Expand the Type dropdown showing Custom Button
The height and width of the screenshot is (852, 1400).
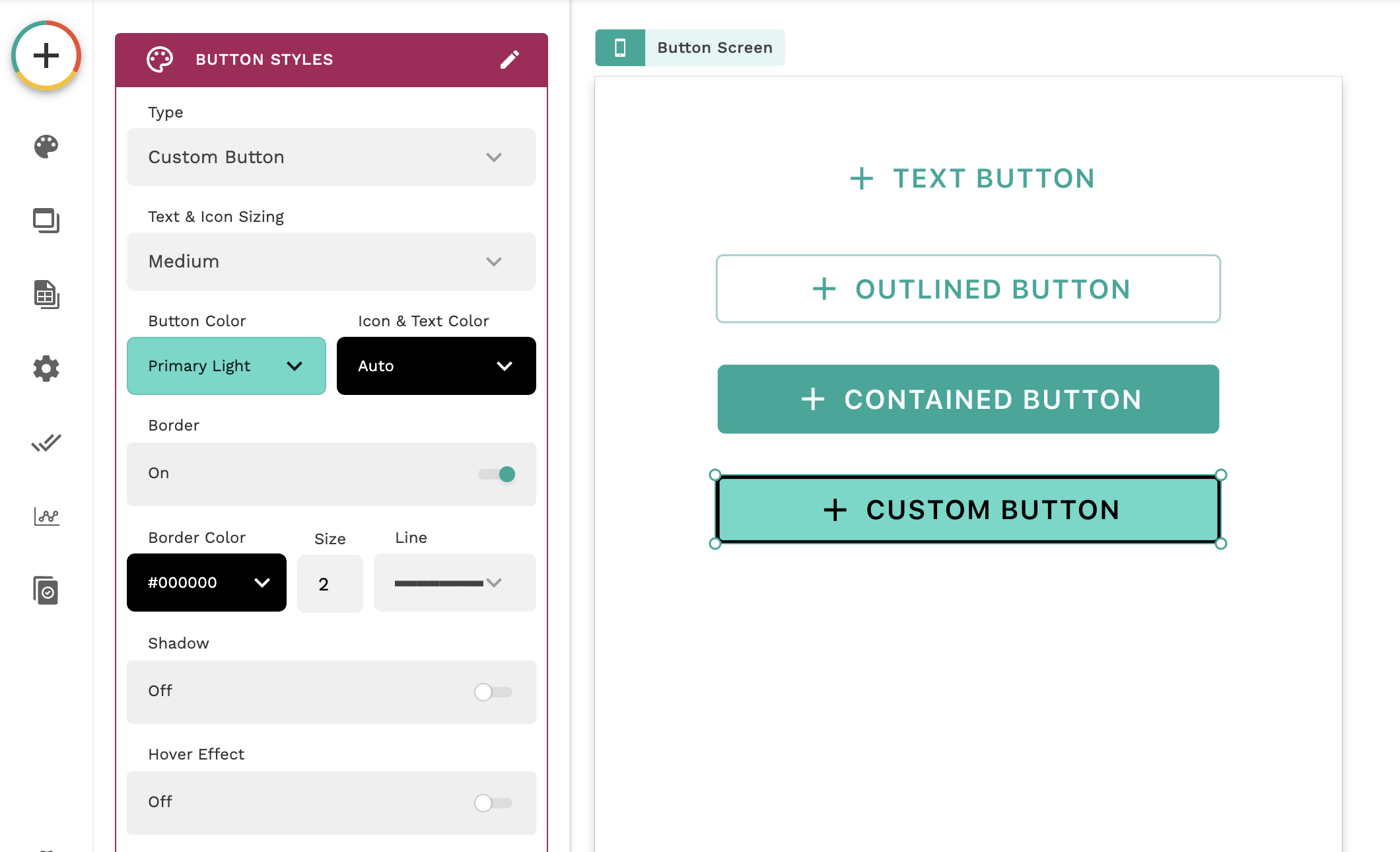[332, 157]
